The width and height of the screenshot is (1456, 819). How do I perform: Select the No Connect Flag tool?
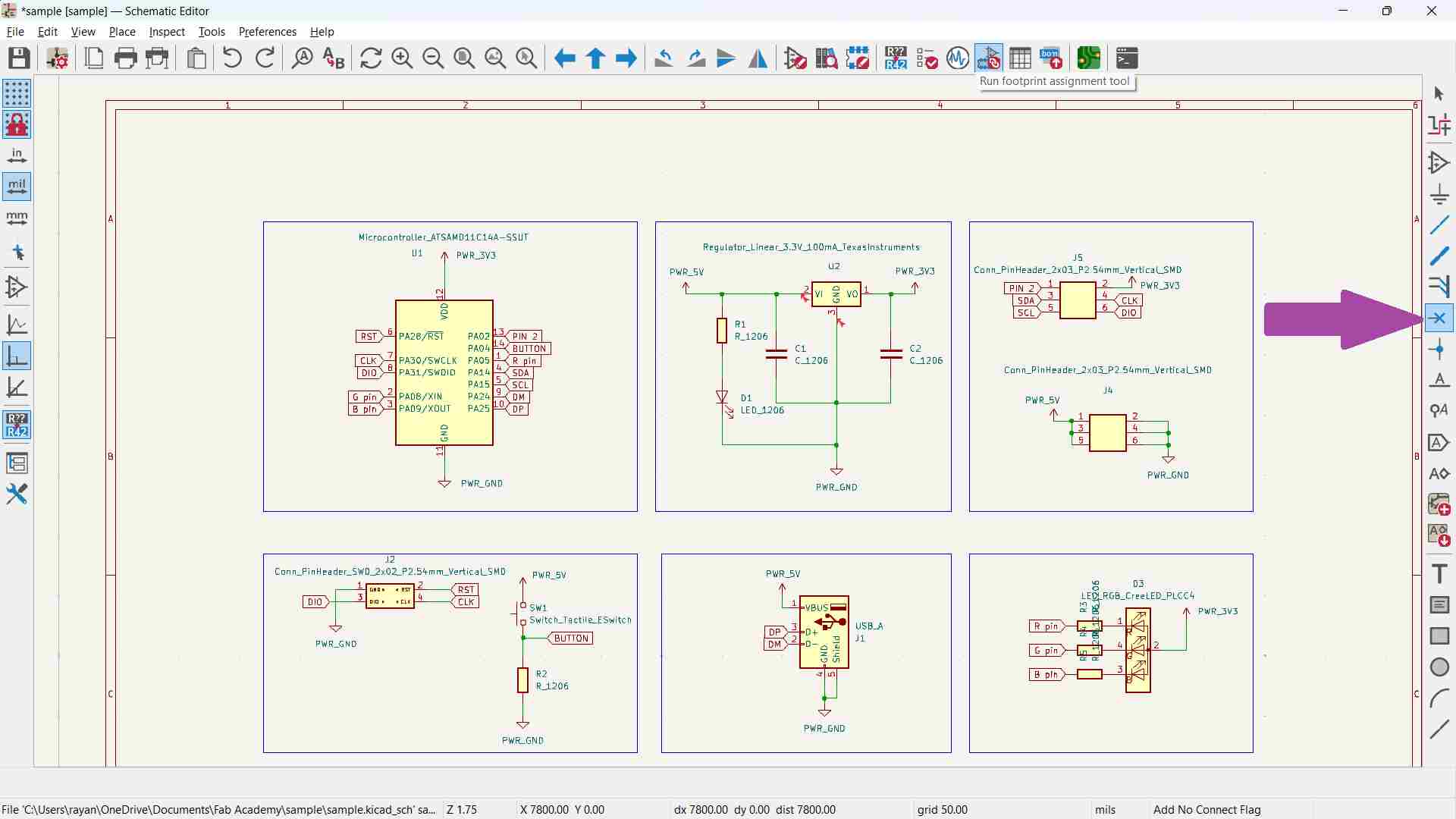coord(1439,318)
